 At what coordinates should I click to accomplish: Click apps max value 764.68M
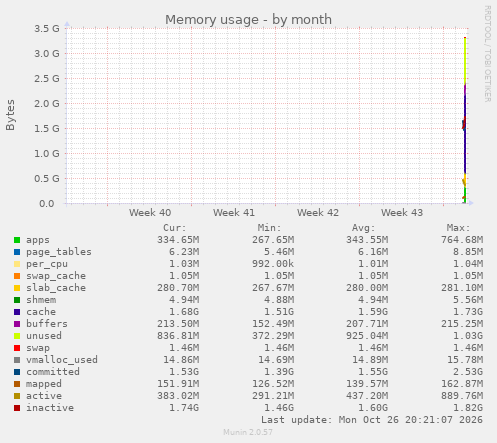point(462,240)
